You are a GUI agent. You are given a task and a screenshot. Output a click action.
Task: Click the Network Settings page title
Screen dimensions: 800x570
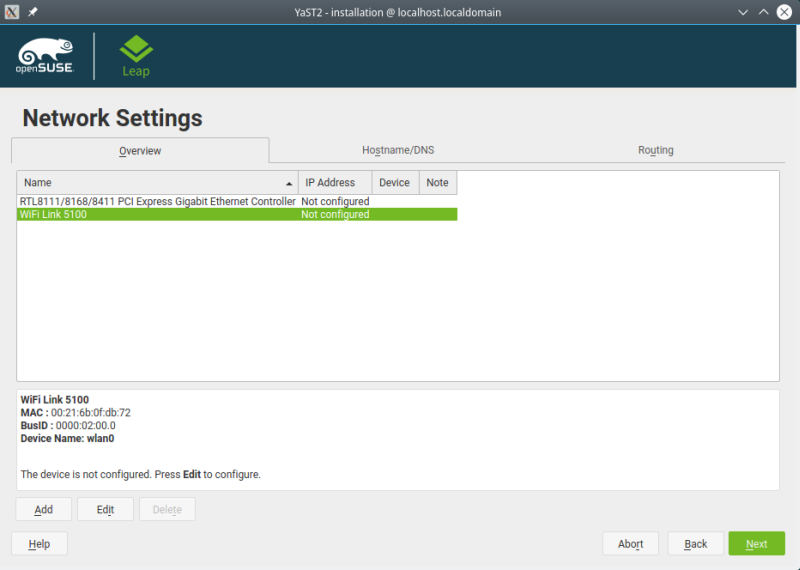coord(112,118)
